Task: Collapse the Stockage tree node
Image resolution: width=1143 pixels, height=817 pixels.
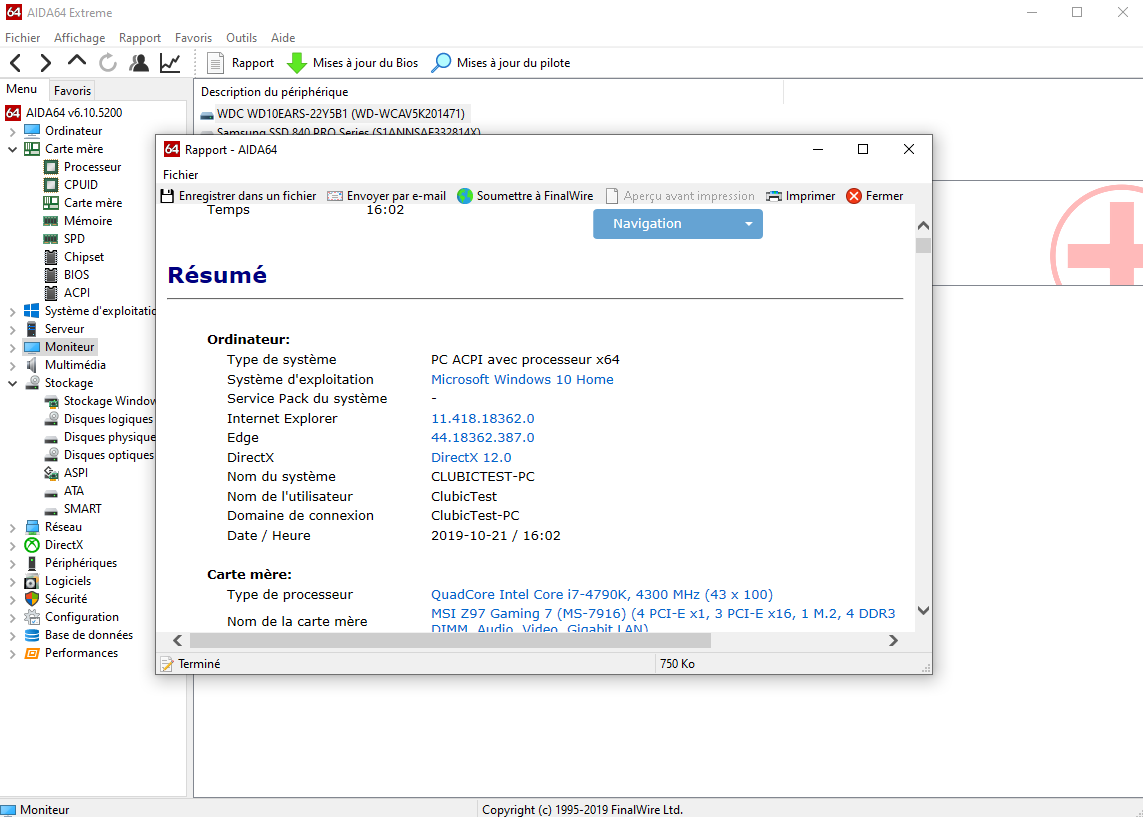Action: (x=12, y=383)
